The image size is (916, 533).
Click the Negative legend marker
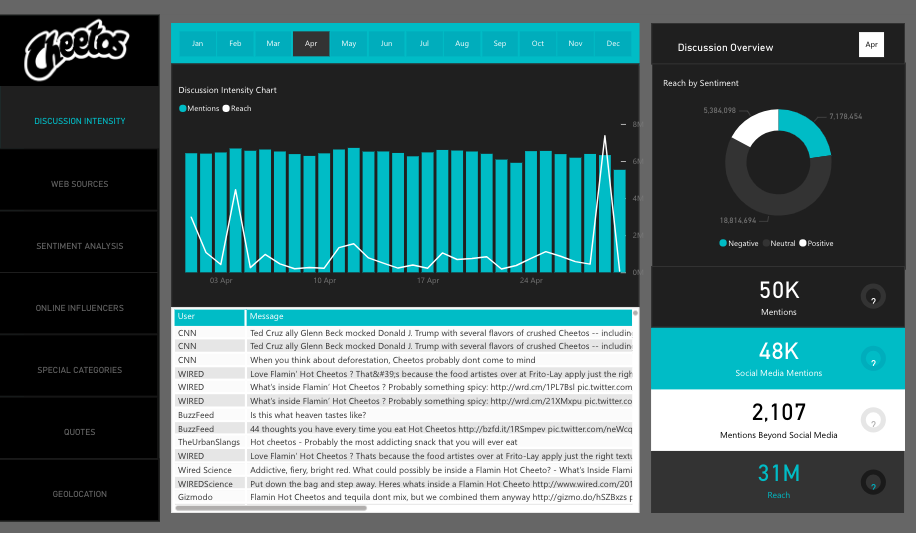pyautogui.click(x=723, y=243)
